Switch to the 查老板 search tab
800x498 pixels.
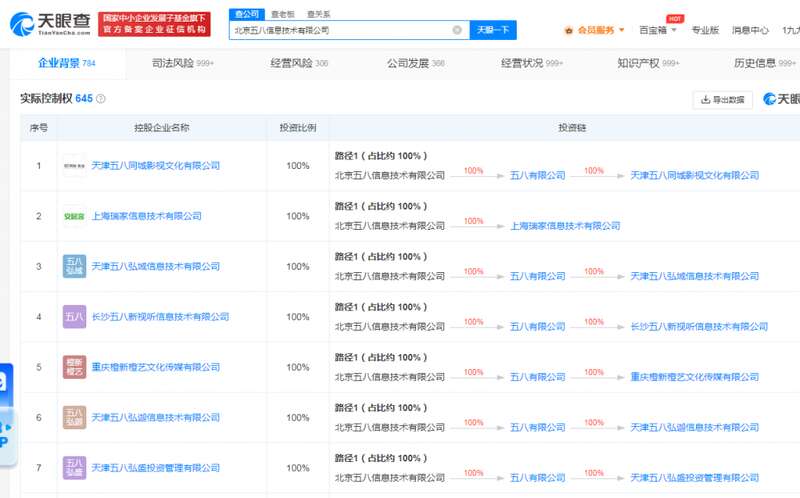click(x=283, y=14)
